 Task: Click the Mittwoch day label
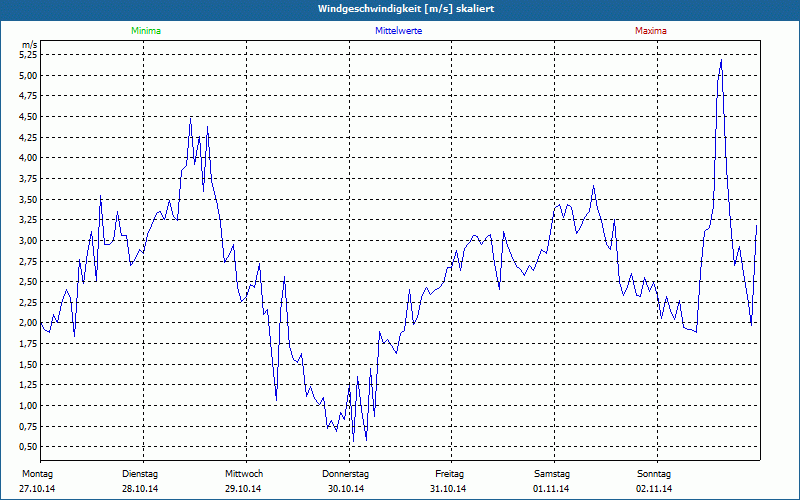tap(244, 474)
